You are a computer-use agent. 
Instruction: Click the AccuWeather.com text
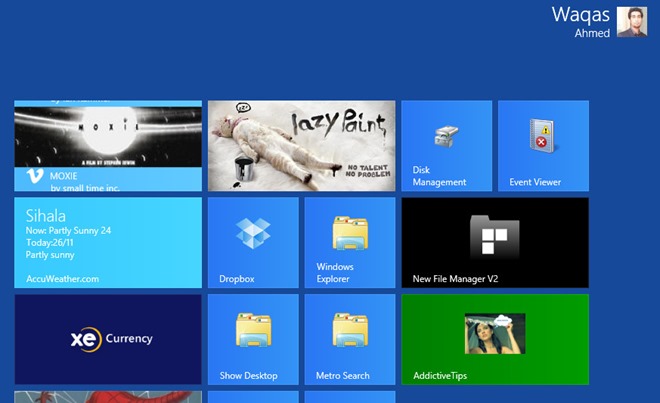click(62, 279)
